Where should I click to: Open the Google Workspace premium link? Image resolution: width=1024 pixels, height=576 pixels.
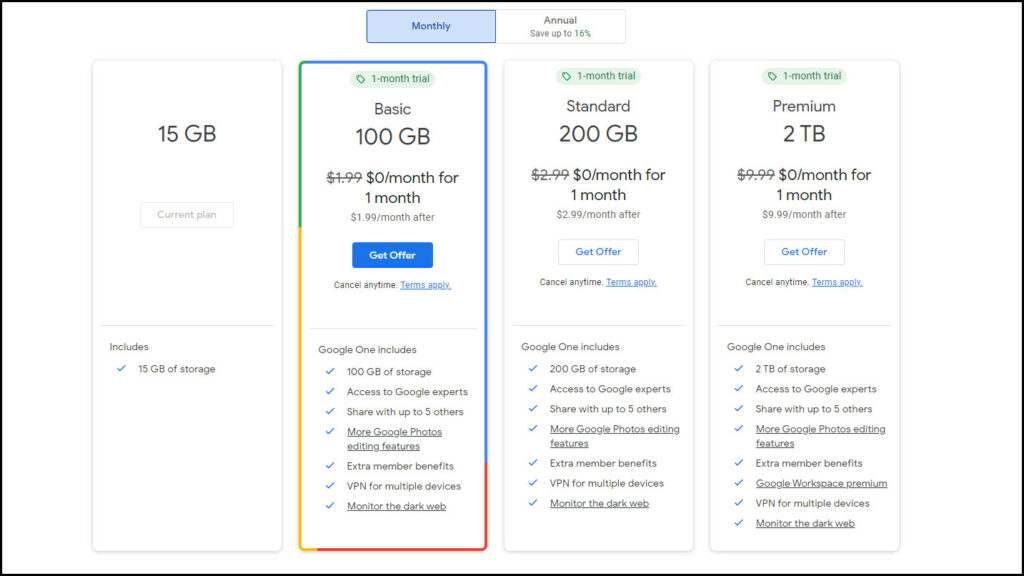click(821, 483)
